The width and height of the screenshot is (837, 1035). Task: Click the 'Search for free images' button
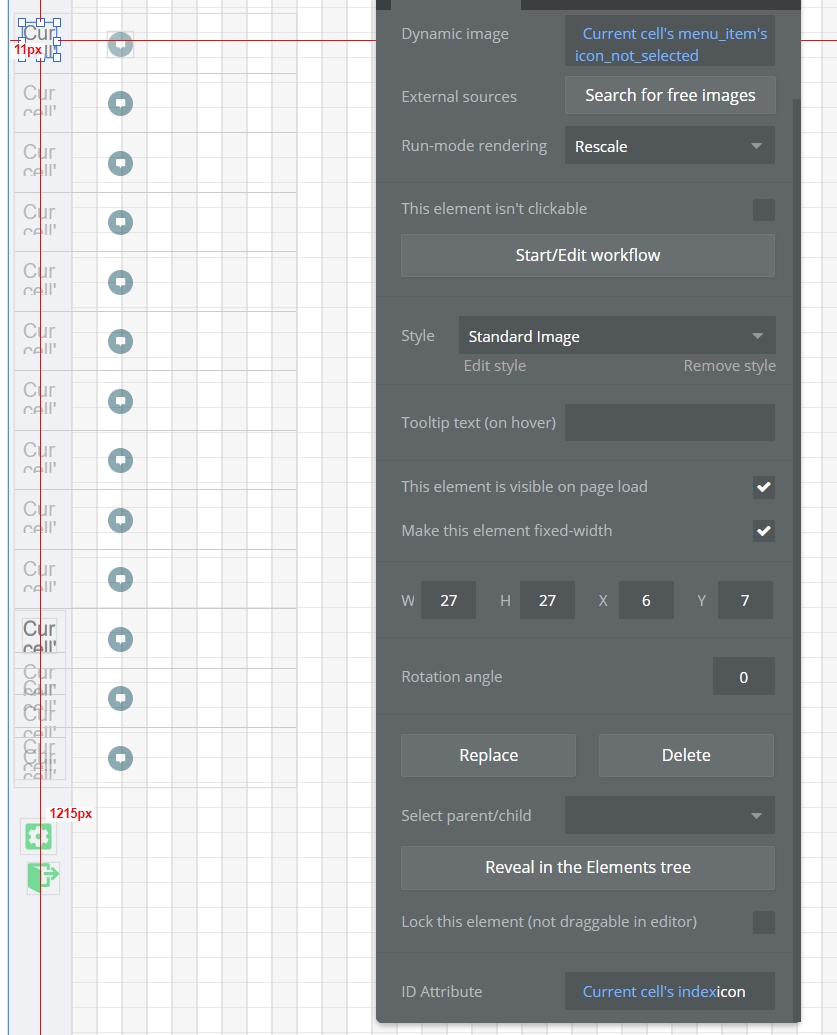(669, 94)
